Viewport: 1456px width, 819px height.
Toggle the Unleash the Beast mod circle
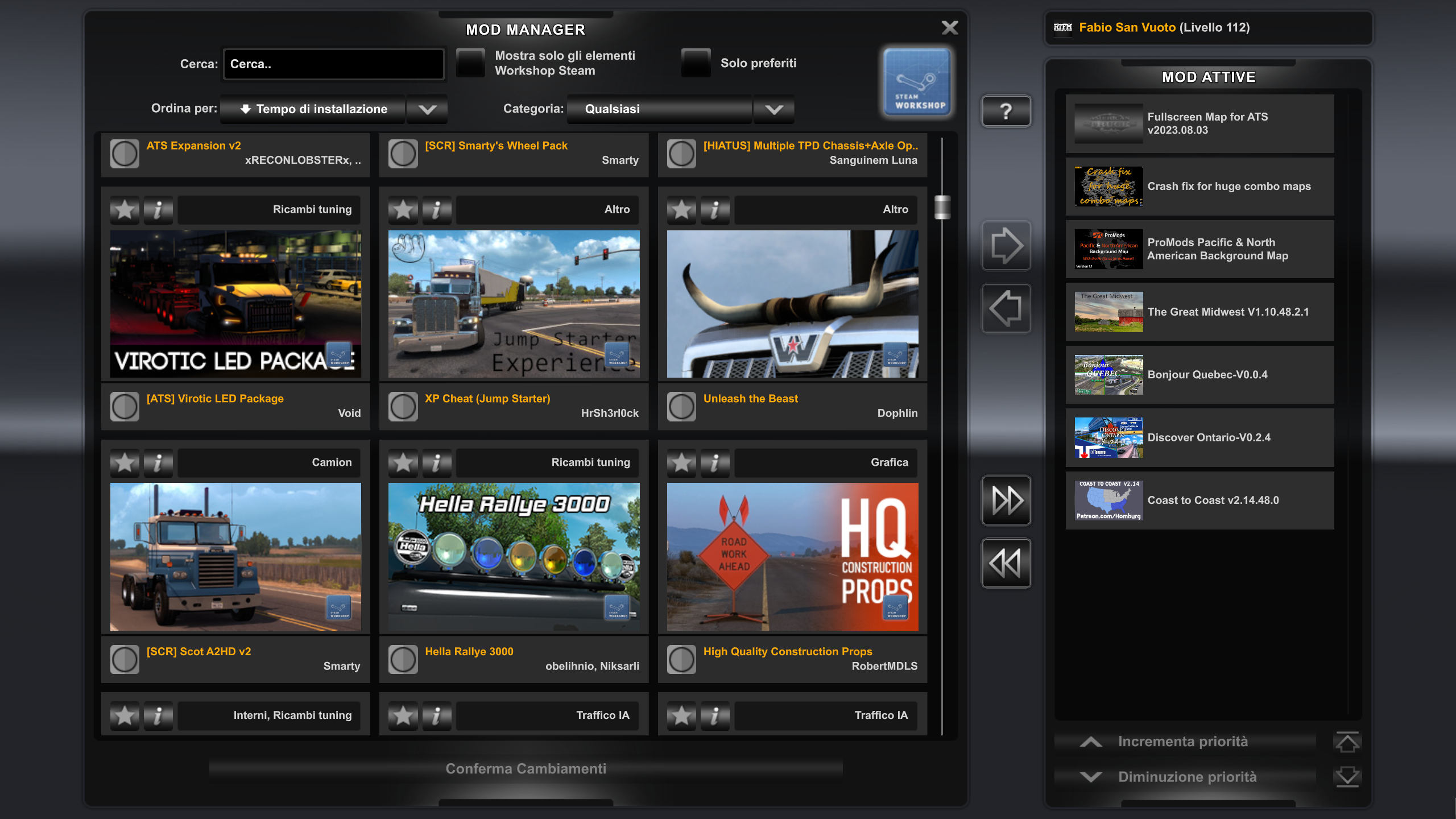click(681, 406)
